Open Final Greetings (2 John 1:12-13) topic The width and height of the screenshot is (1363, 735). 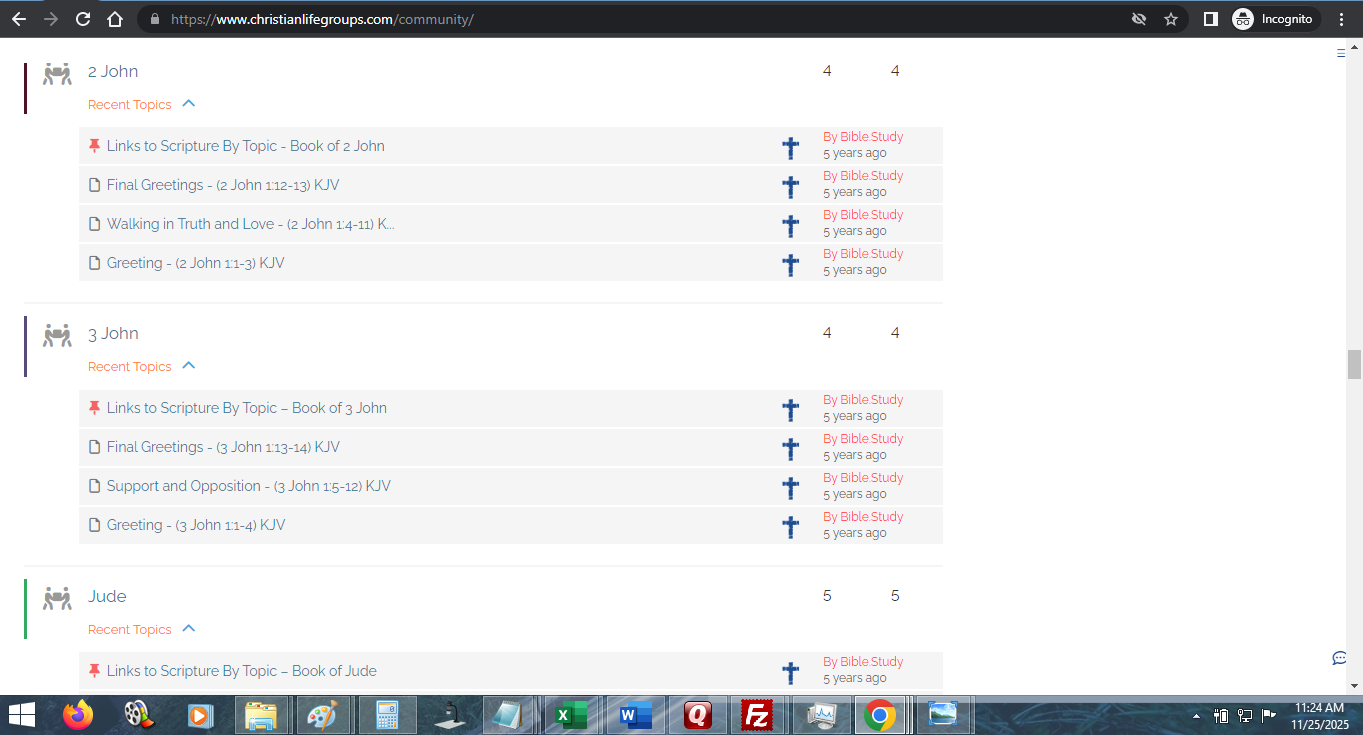click(223, 185)
